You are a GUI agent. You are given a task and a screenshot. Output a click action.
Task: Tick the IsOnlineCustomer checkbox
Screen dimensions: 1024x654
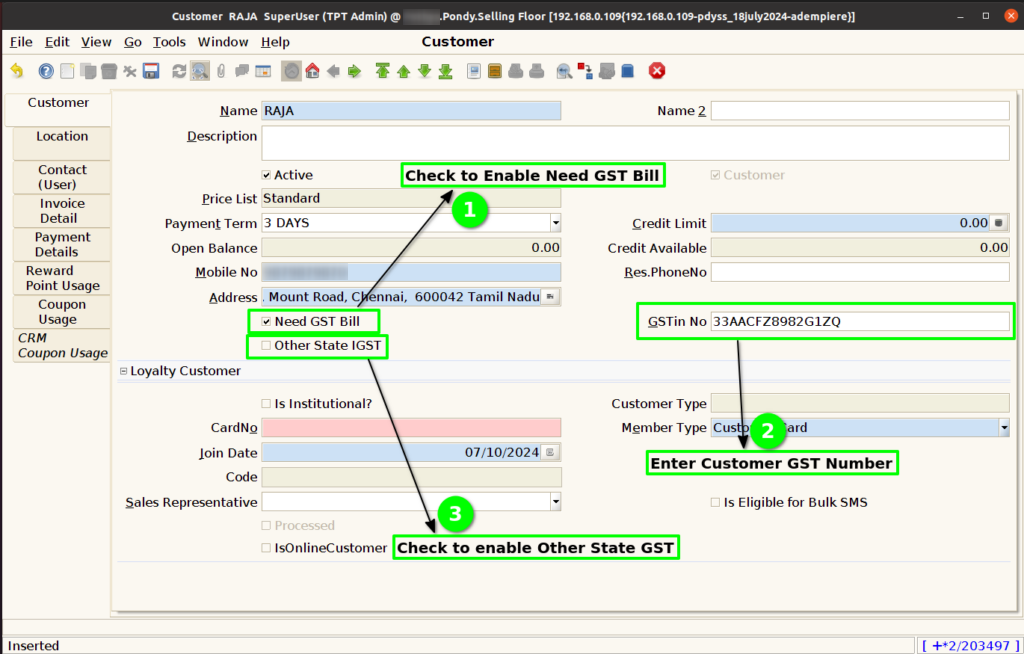[266, 548]
